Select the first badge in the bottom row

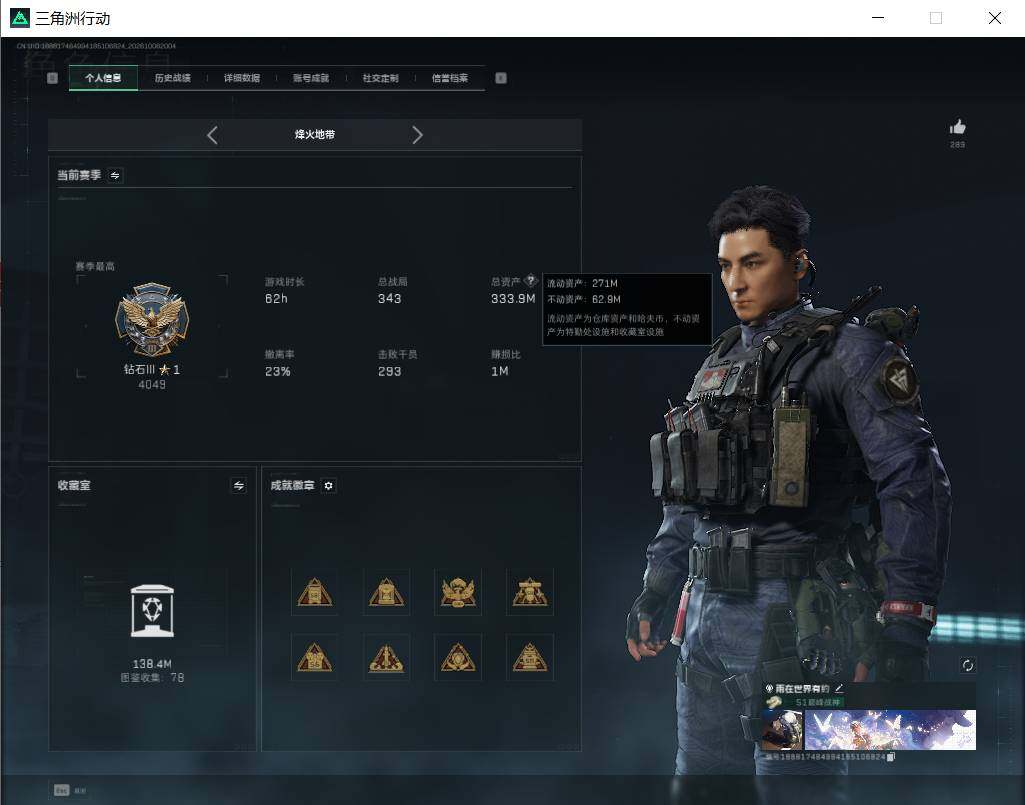[x=314, y=657]
